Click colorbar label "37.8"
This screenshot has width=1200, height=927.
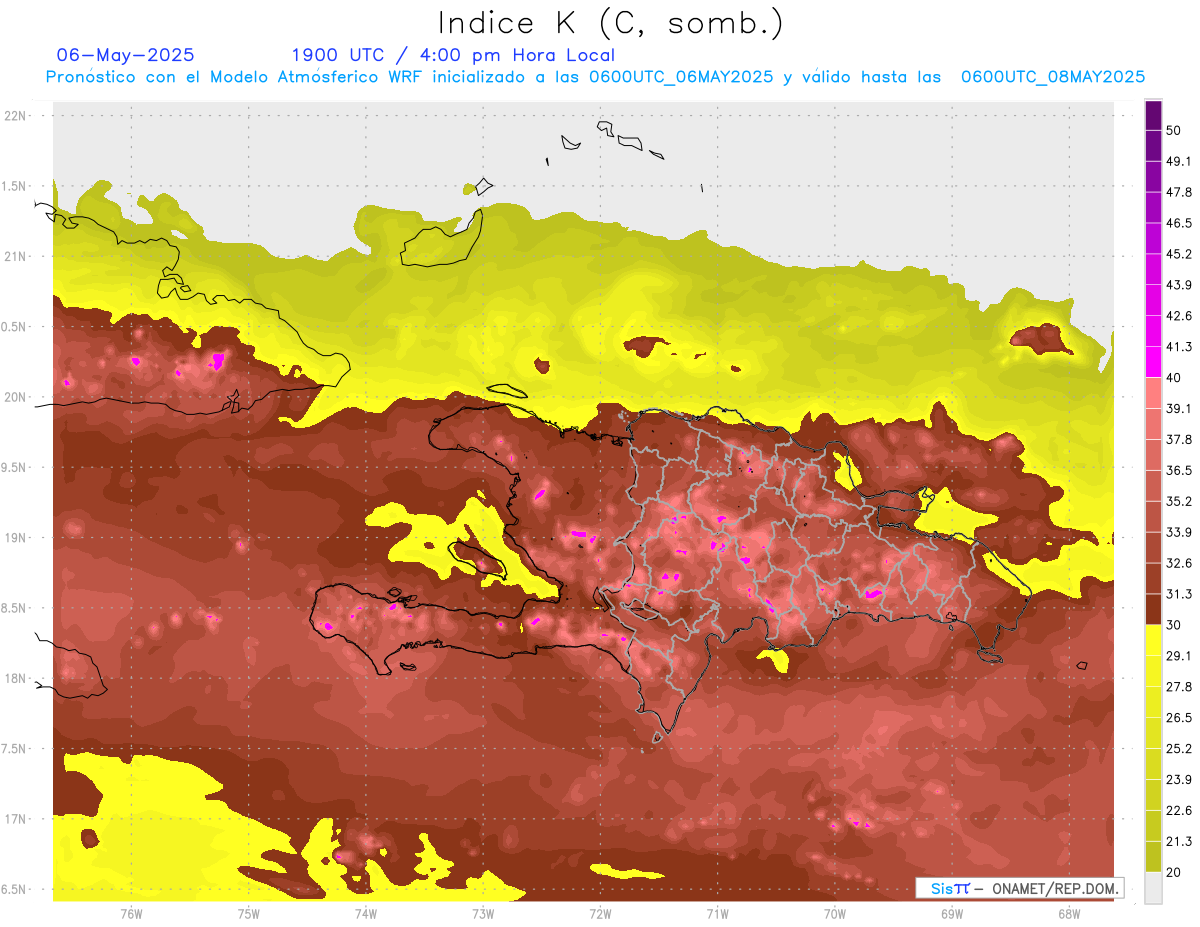(1179, 439)
